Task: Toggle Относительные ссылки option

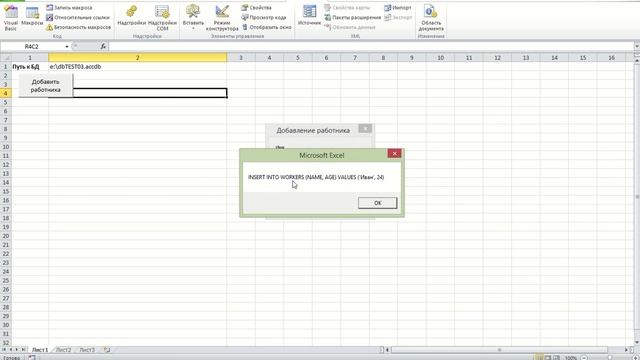Action: tap(78, 18)
